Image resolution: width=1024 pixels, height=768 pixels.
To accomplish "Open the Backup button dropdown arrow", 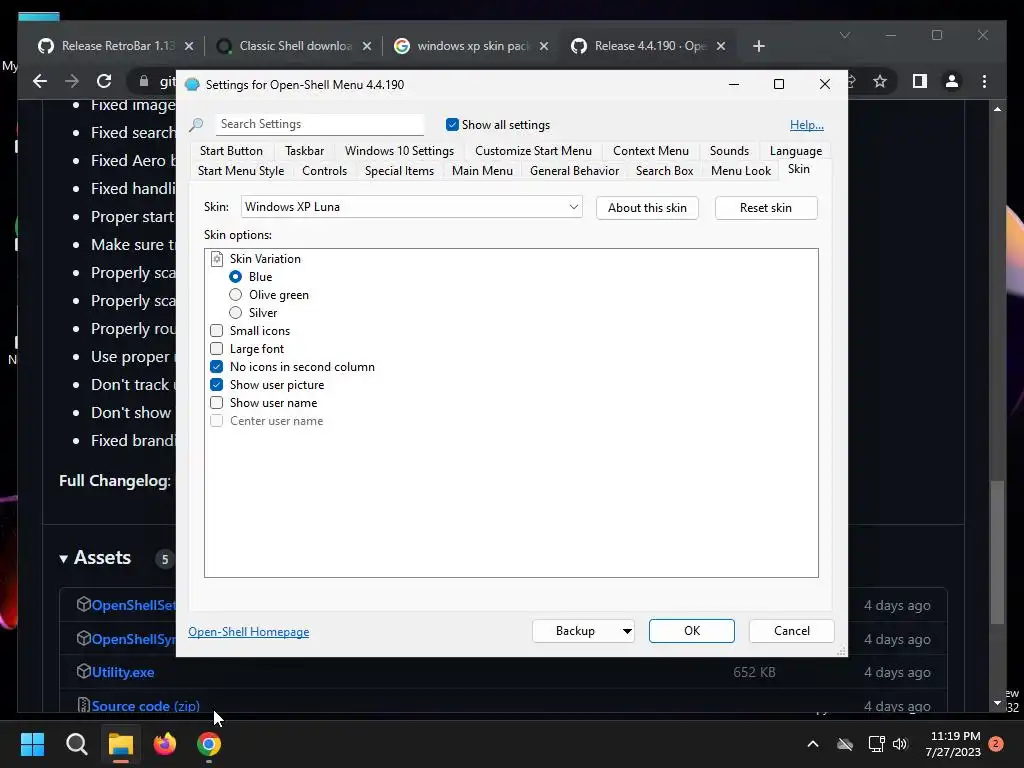I will tap(627, 631).
